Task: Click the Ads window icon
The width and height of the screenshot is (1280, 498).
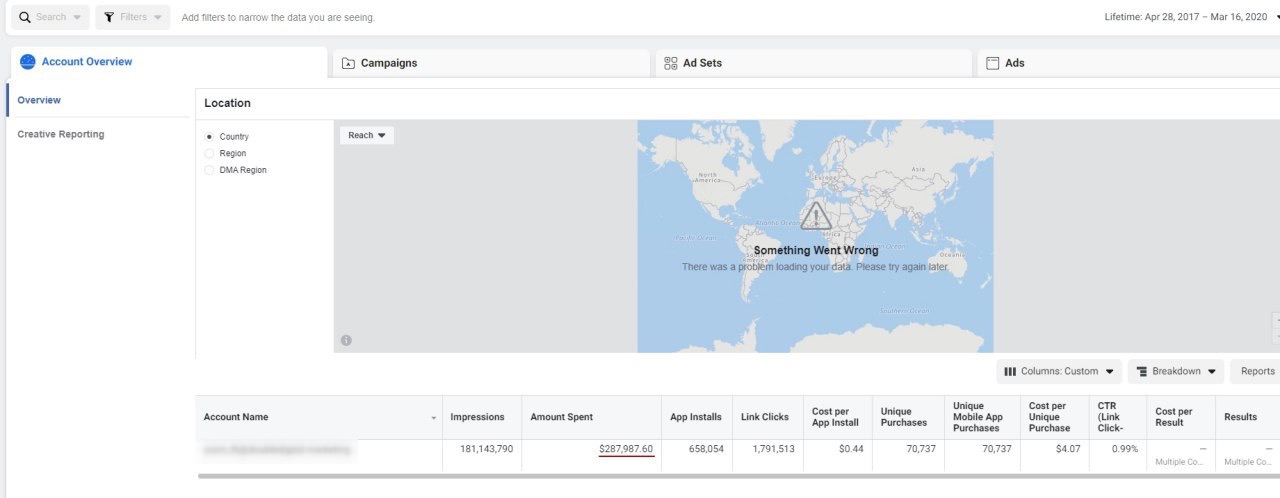Action: coord(993,63)
